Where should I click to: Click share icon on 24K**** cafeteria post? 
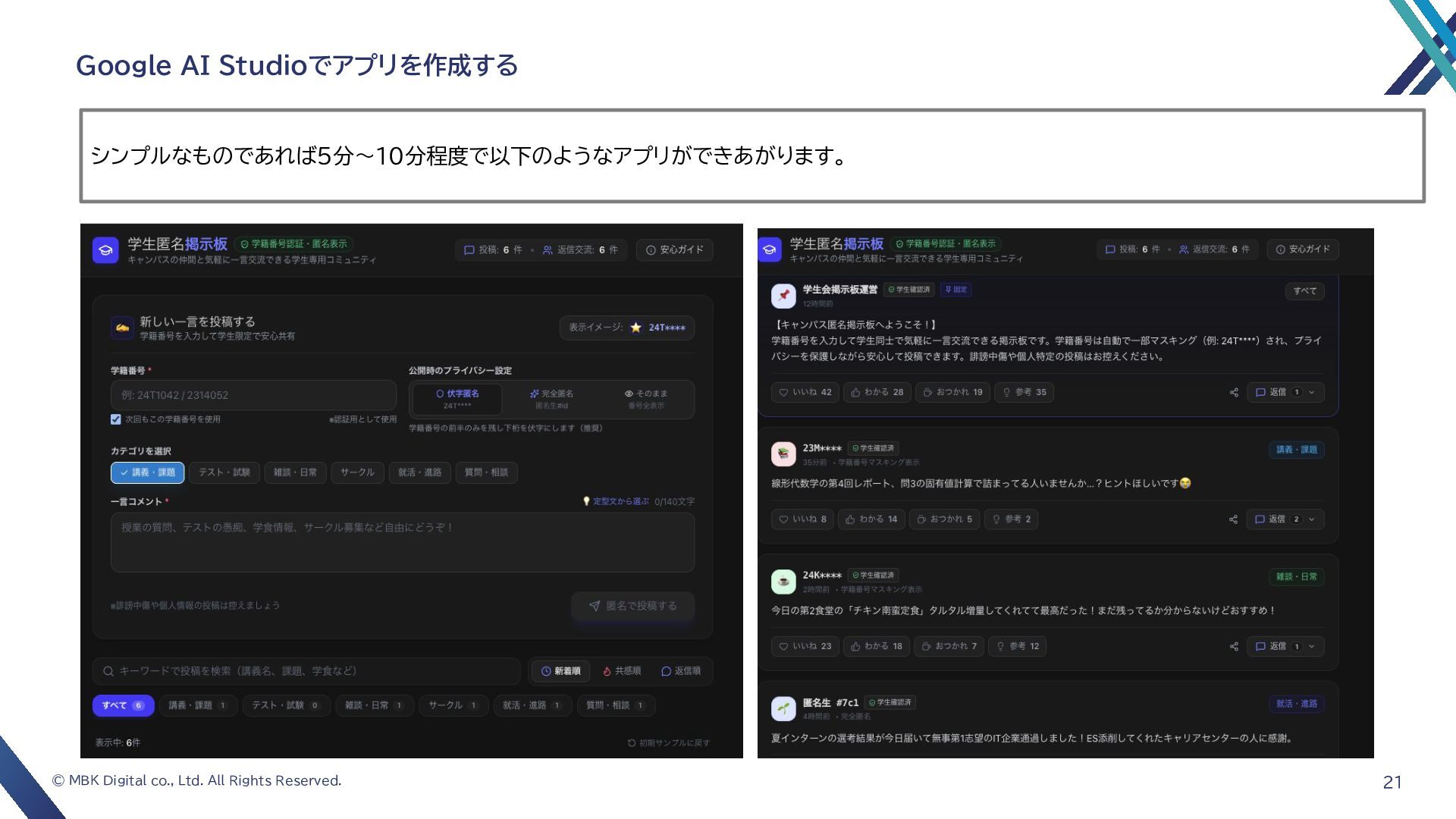[x=1234, y=646]
